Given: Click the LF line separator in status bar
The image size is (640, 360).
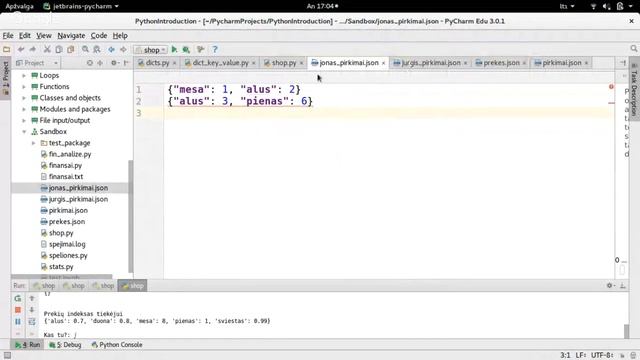Looking at the screenshot, I should point(581,356).
